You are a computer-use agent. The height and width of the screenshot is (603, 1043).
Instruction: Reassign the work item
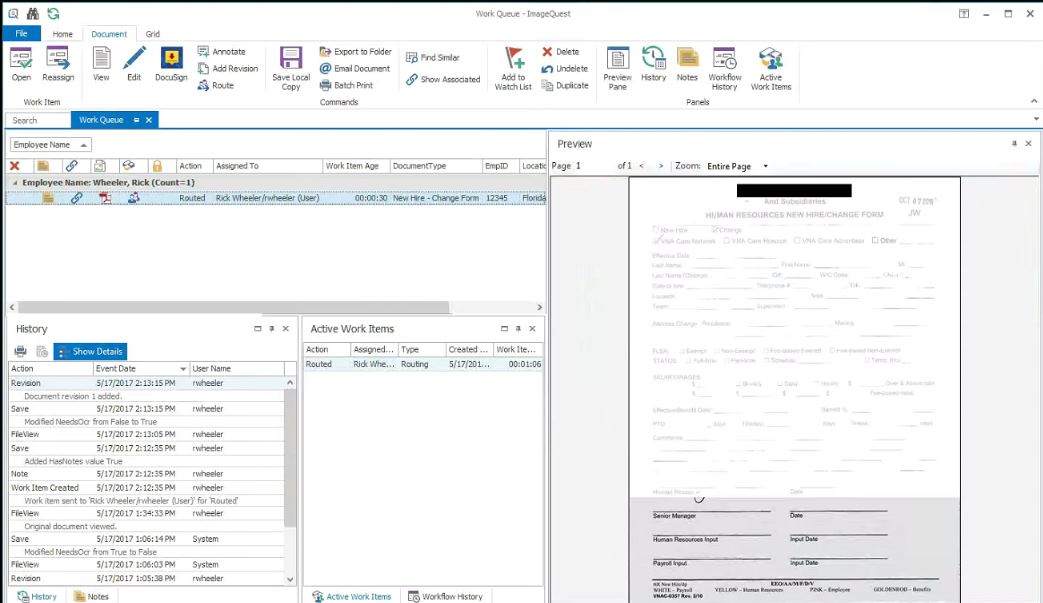pos(58,64)
